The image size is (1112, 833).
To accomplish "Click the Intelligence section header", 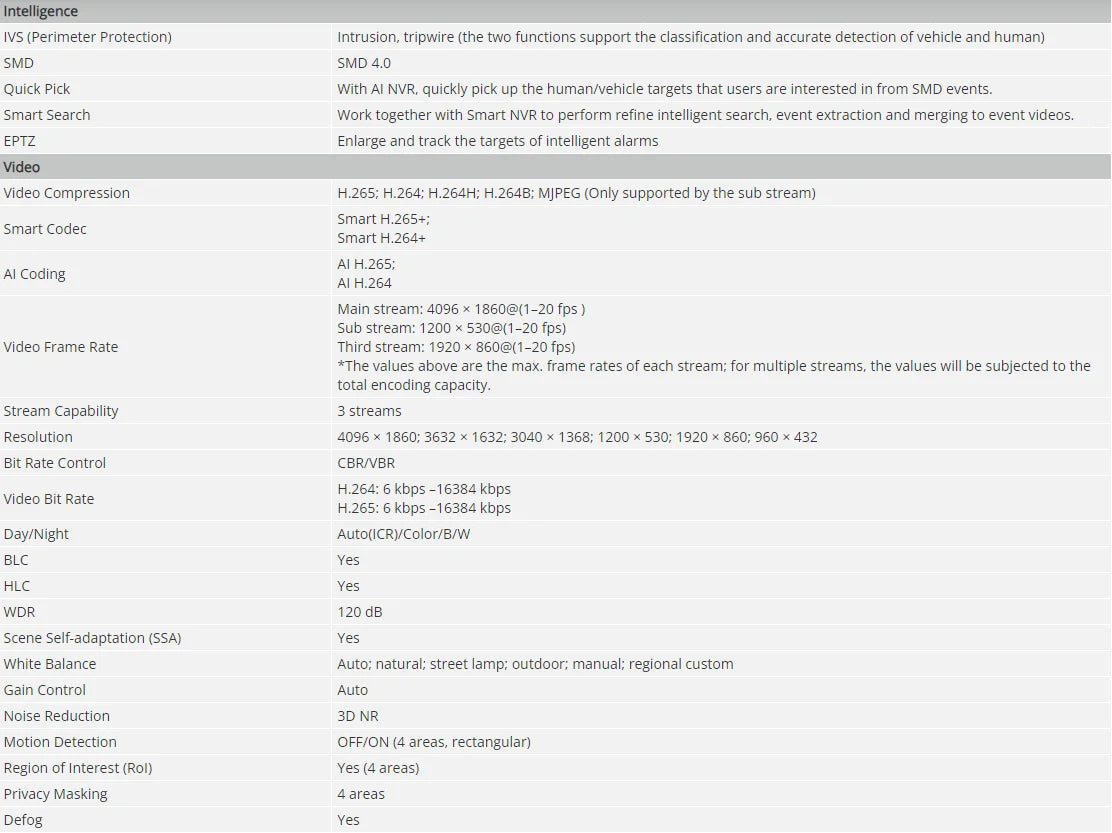I will [41, 11].
